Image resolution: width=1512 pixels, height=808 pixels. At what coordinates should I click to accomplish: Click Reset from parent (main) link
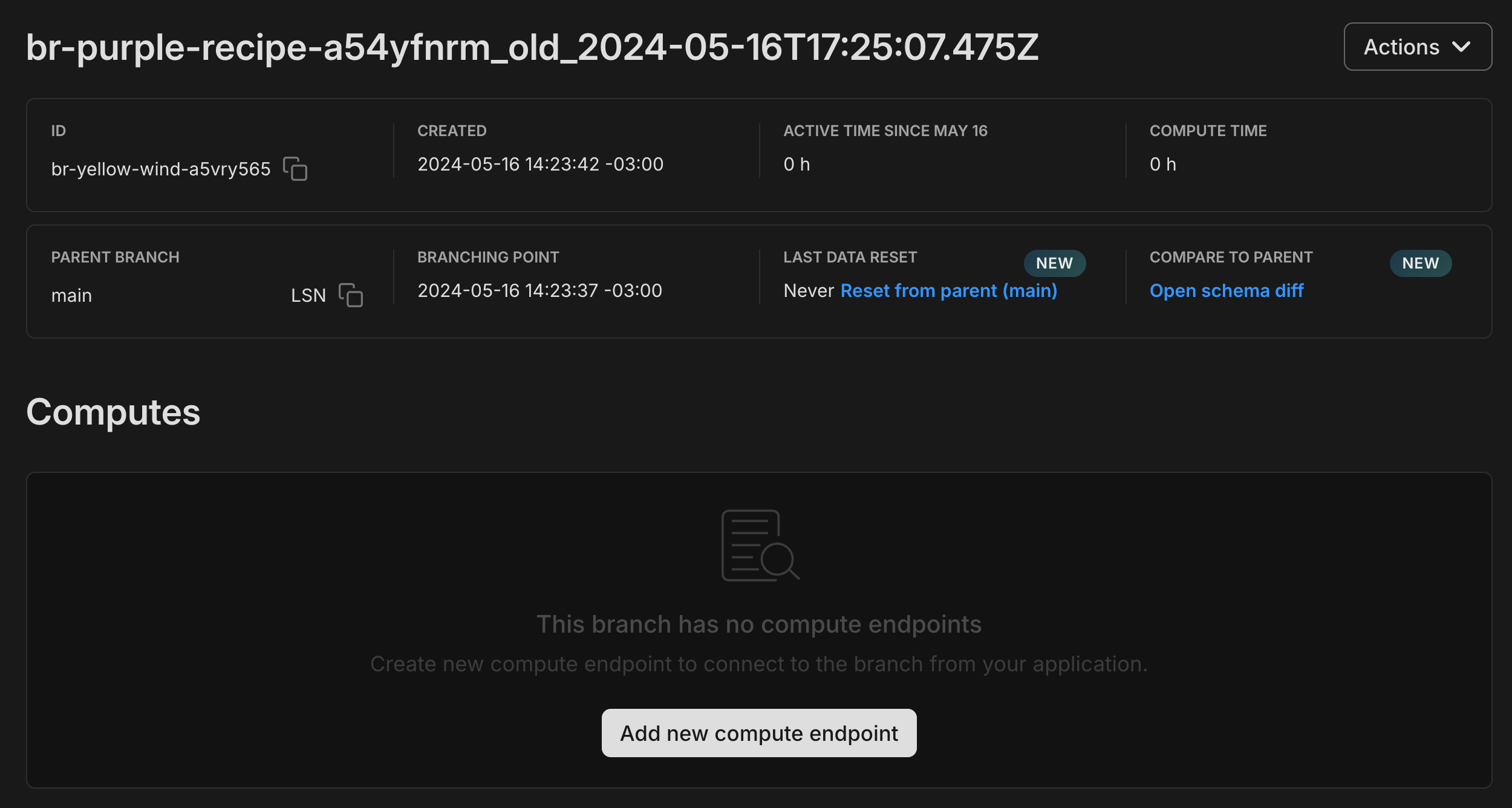[x=948, y=291]
